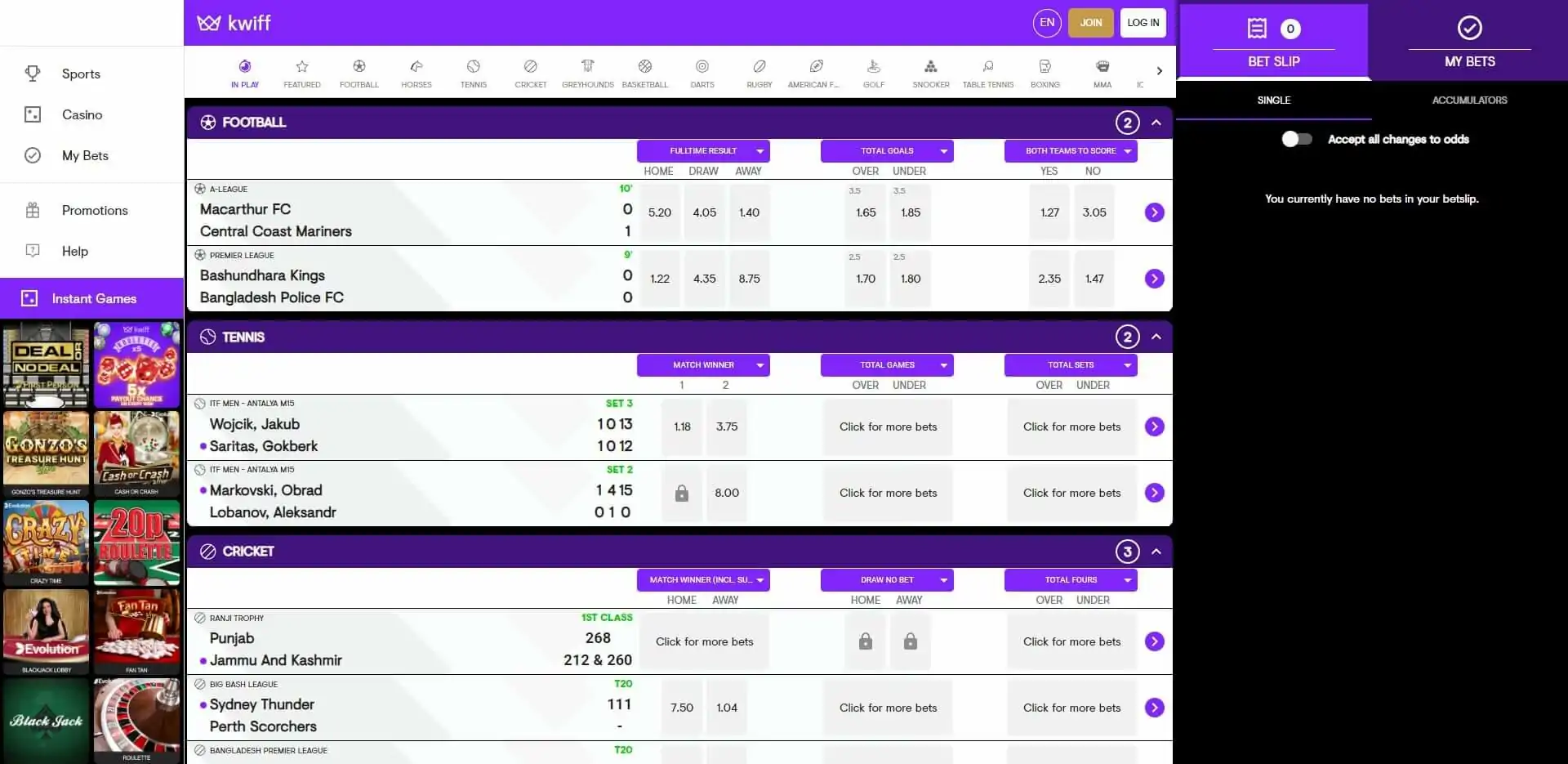Enable Accept all changes to odds
Screen dimensions: 1568x764
[x=1296, y=139]
